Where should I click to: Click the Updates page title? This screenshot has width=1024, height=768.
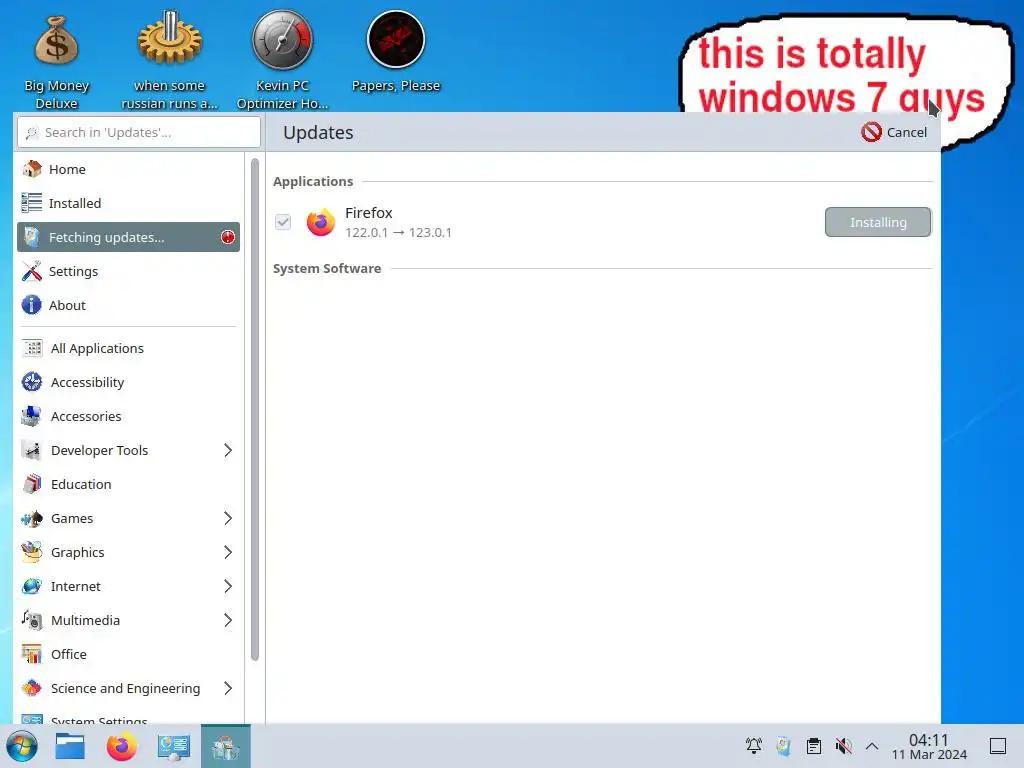[318, 133]
